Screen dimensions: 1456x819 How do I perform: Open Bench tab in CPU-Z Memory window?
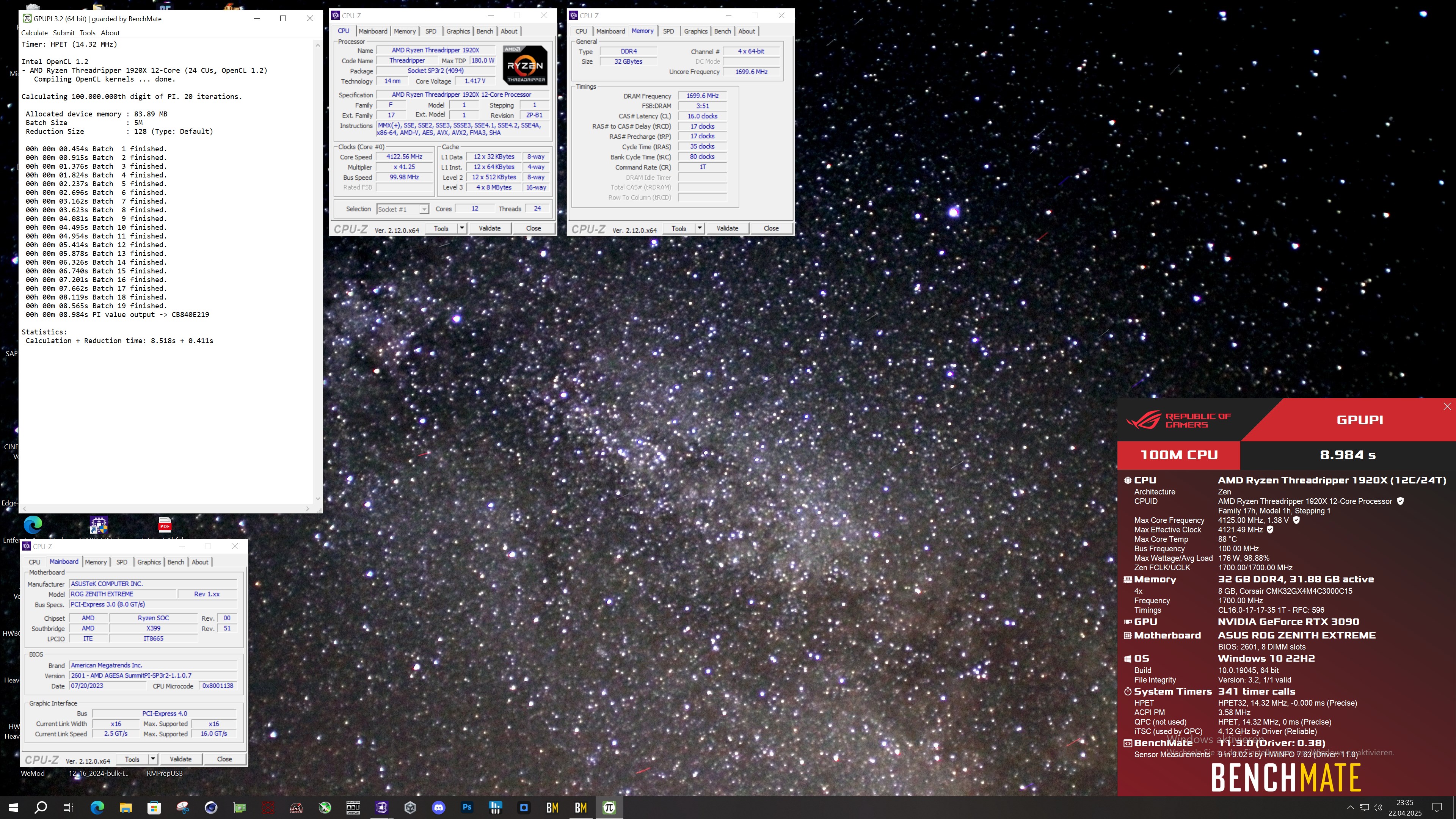coord(722,31)
